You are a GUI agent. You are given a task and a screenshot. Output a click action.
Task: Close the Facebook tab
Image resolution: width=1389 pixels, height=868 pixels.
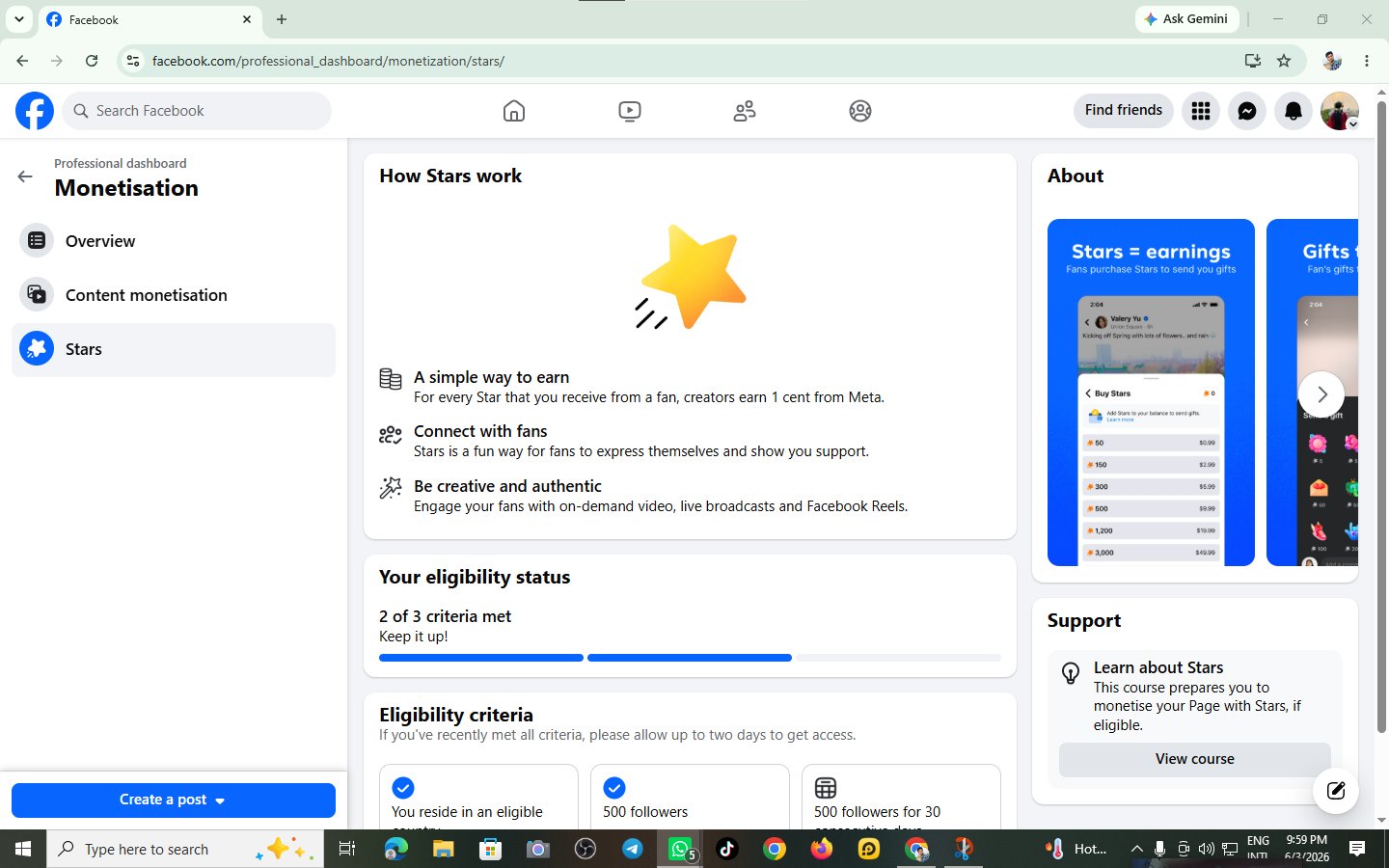(247, 19)
